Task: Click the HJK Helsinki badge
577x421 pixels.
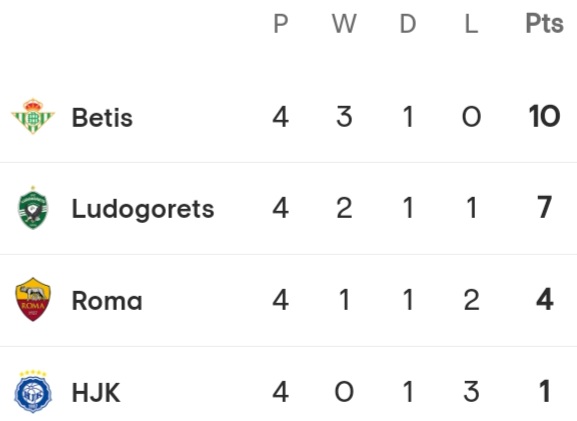Action: click(33, 392)
